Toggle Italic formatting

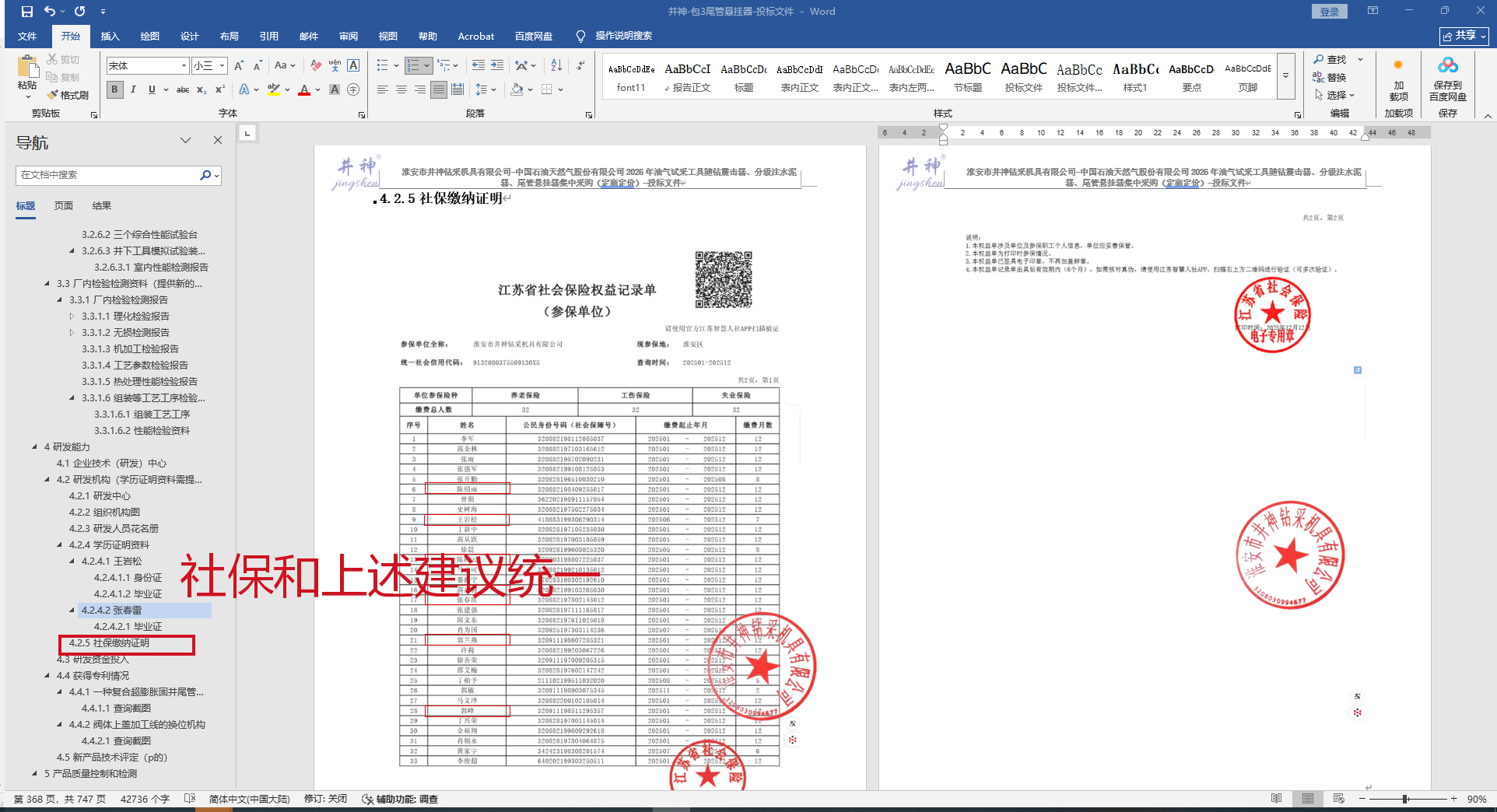[x=133, y=89]
